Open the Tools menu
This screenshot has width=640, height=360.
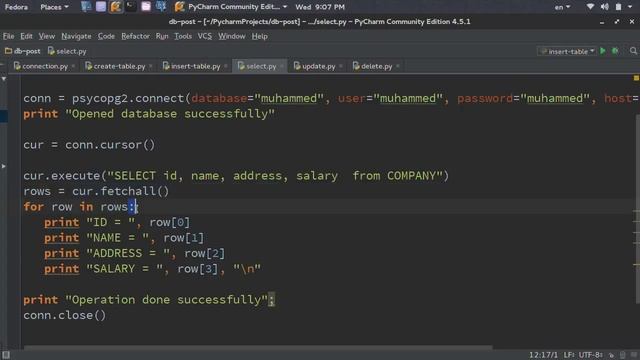183,36
